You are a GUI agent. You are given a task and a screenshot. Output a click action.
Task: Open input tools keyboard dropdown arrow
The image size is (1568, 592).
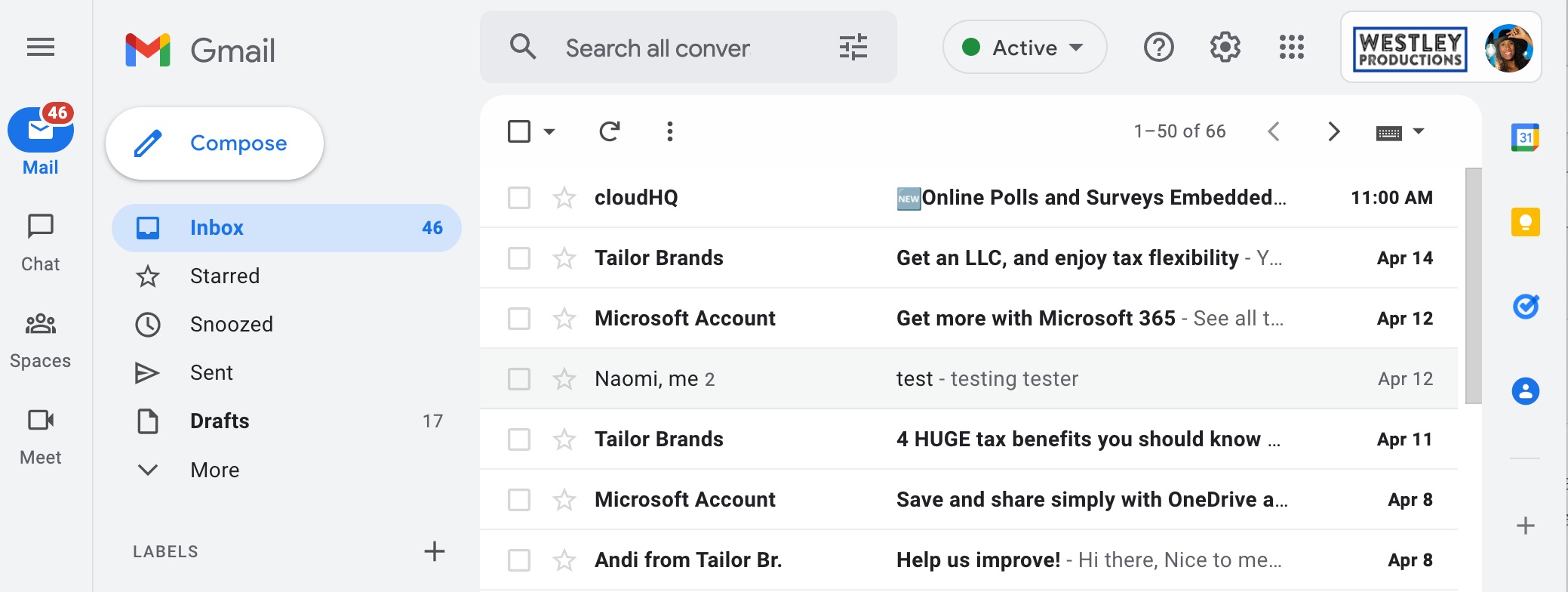point(1419,131)
